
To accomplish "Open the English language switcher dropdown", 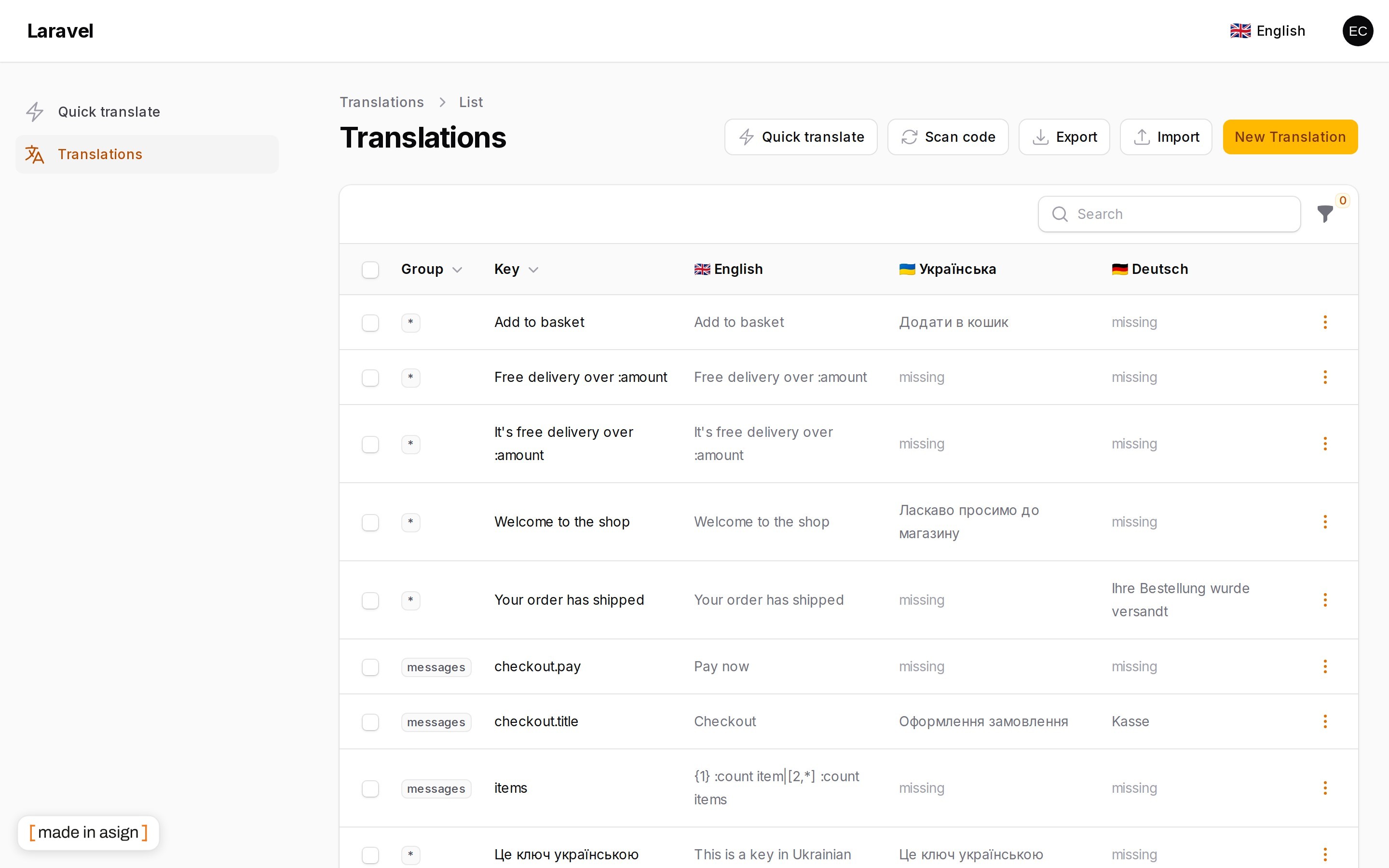I will (1268, 31).
